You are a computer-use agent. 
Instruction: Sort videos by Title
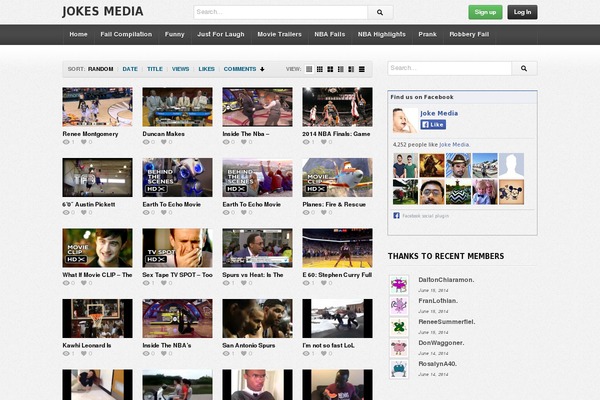click(155, 69)
